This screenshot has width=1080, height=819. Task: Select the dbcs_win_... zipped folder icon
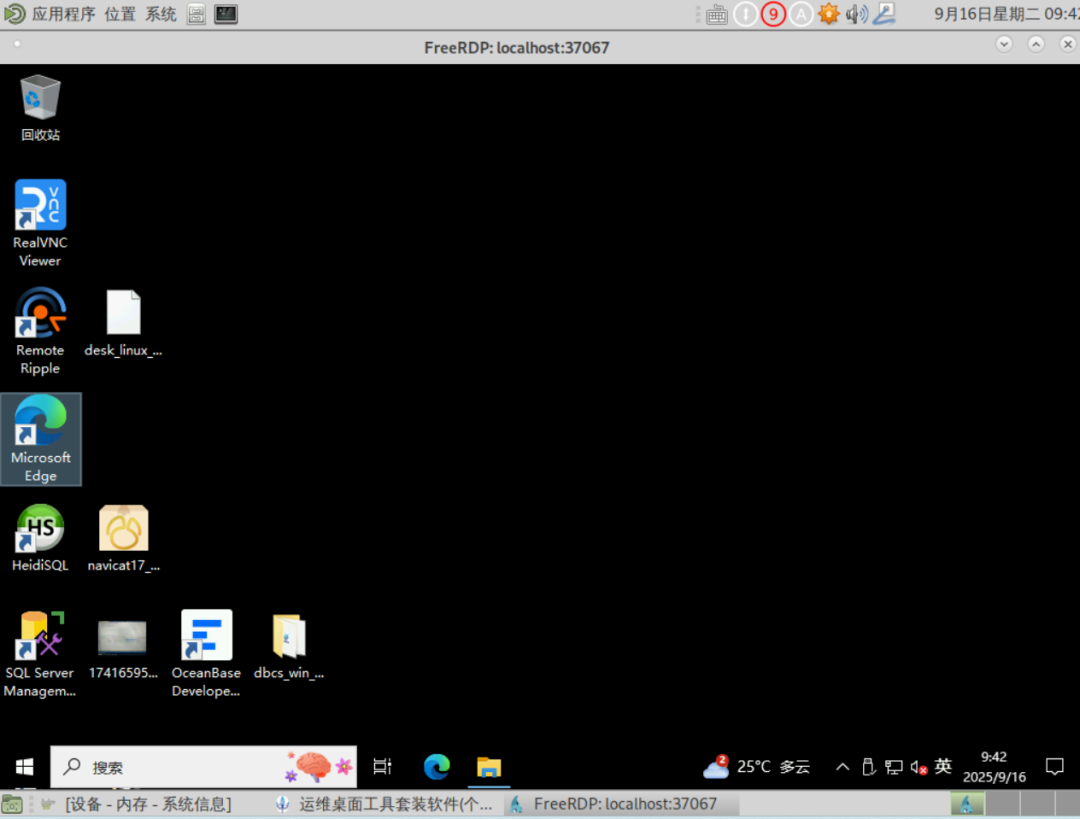tap(289, 646)
